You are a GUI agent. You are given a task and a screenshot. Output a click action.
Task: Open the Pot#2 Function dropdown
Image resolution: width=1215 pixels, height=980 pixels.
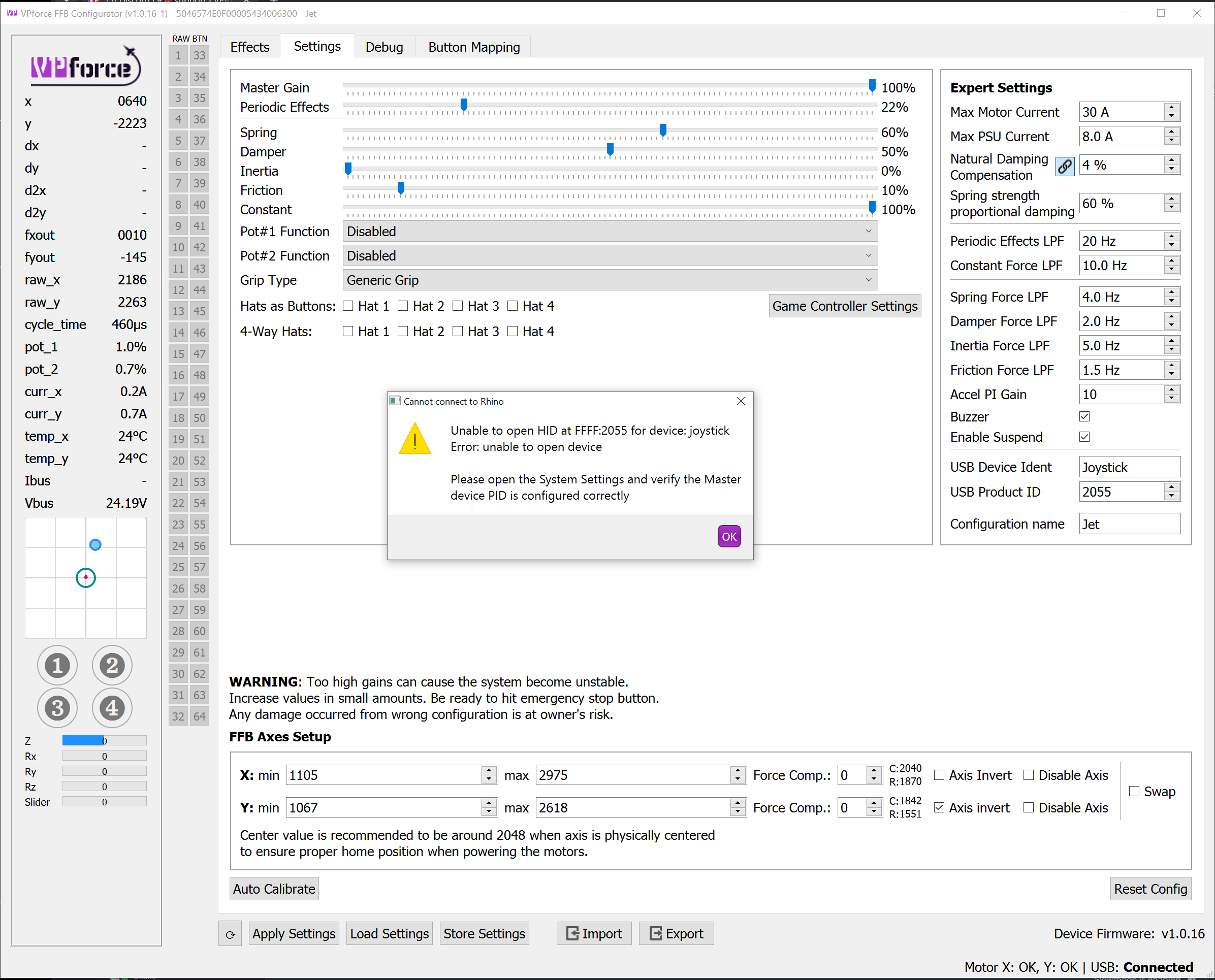click(x=609, y=256)
